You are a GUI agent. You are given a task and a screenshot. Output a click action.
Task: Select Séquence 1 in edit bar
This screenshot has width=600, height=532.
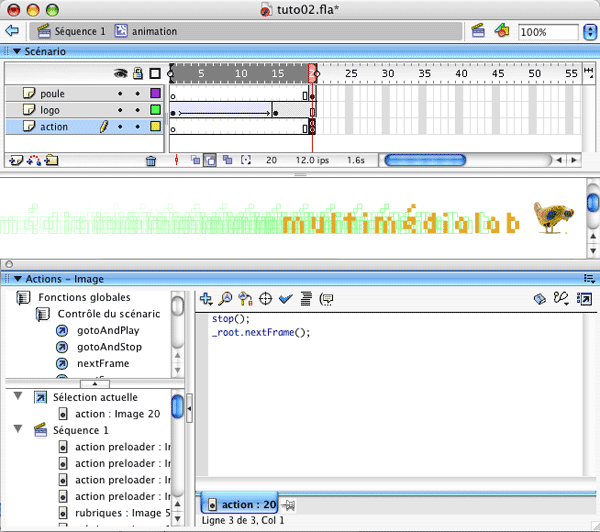[72, 31]
